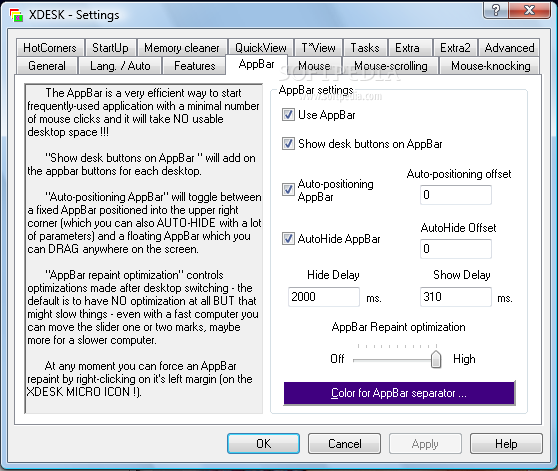
Task: Click the Hide Delay field showing 2000
Action: [x=324, y=297]
